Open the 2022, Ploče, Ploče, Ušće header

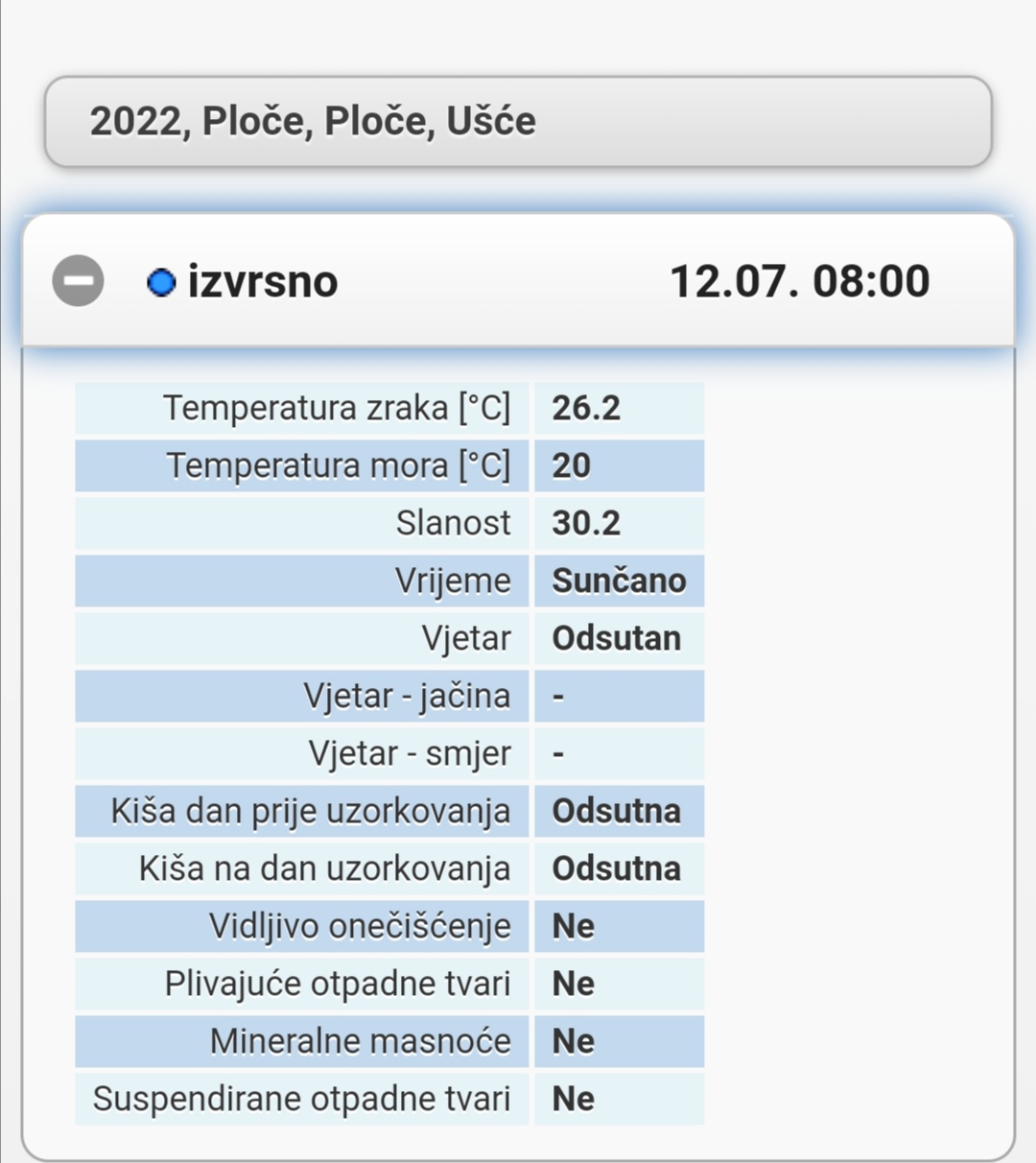click(x=517, y=122)
